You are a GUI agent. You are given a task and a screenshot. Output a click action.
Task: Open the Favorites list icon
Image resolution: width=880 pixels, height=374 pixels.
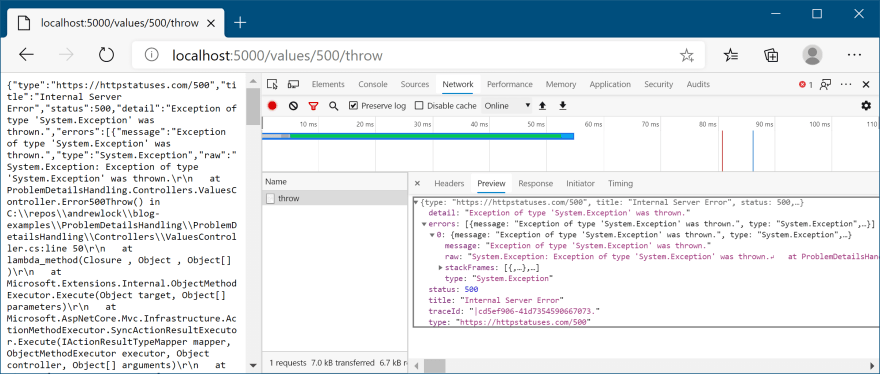pyautogui.click(x=731, y=55)
